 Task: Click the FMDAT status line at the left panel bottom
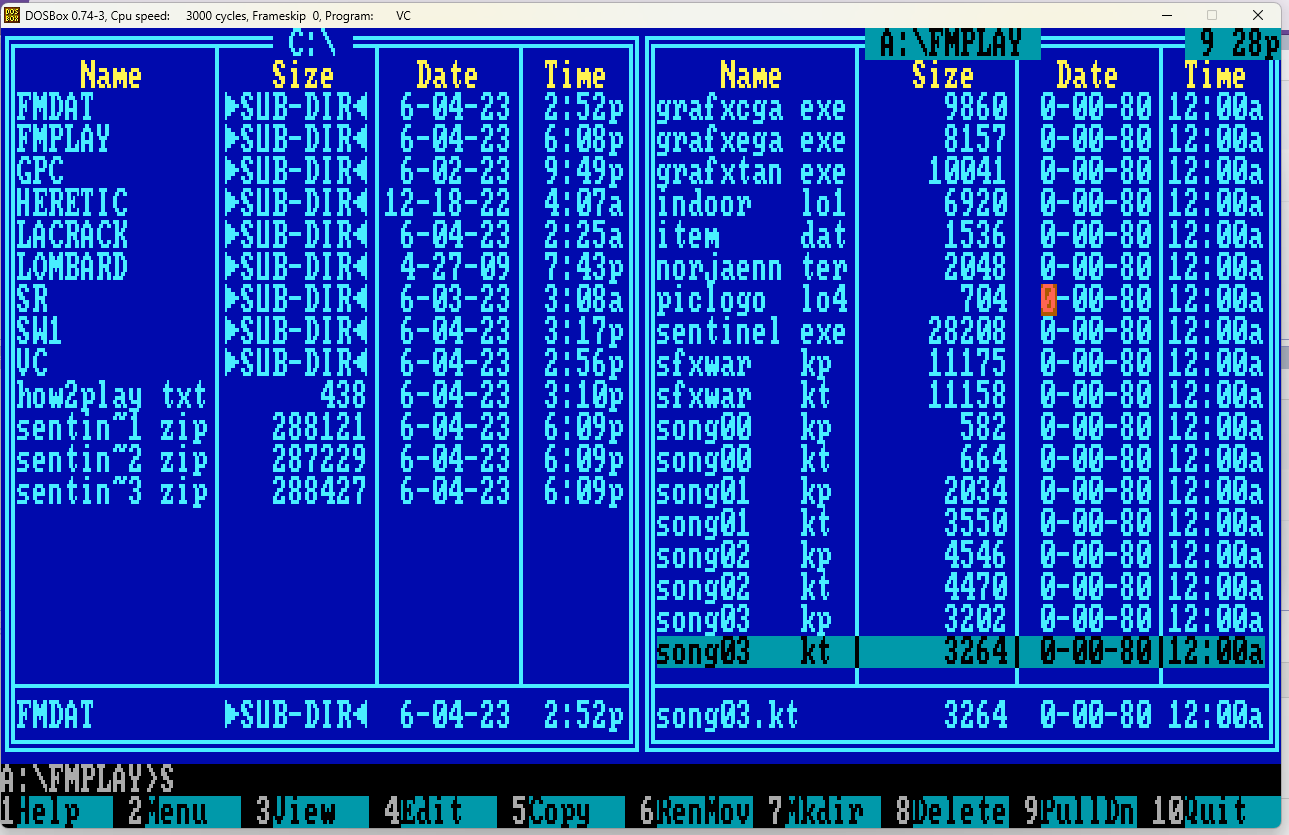[x=320, y=715]
